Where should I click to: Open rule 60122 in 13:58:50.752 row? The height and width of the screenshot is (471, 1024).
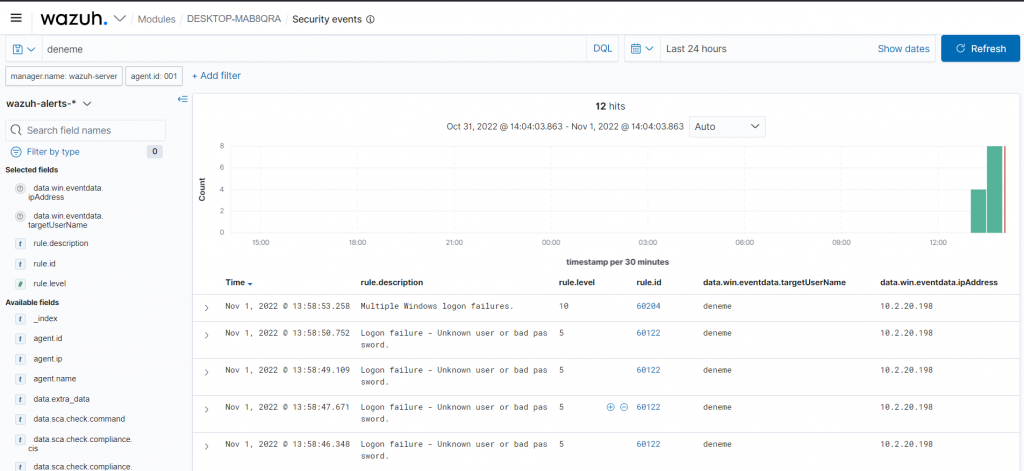coord(648,333)
